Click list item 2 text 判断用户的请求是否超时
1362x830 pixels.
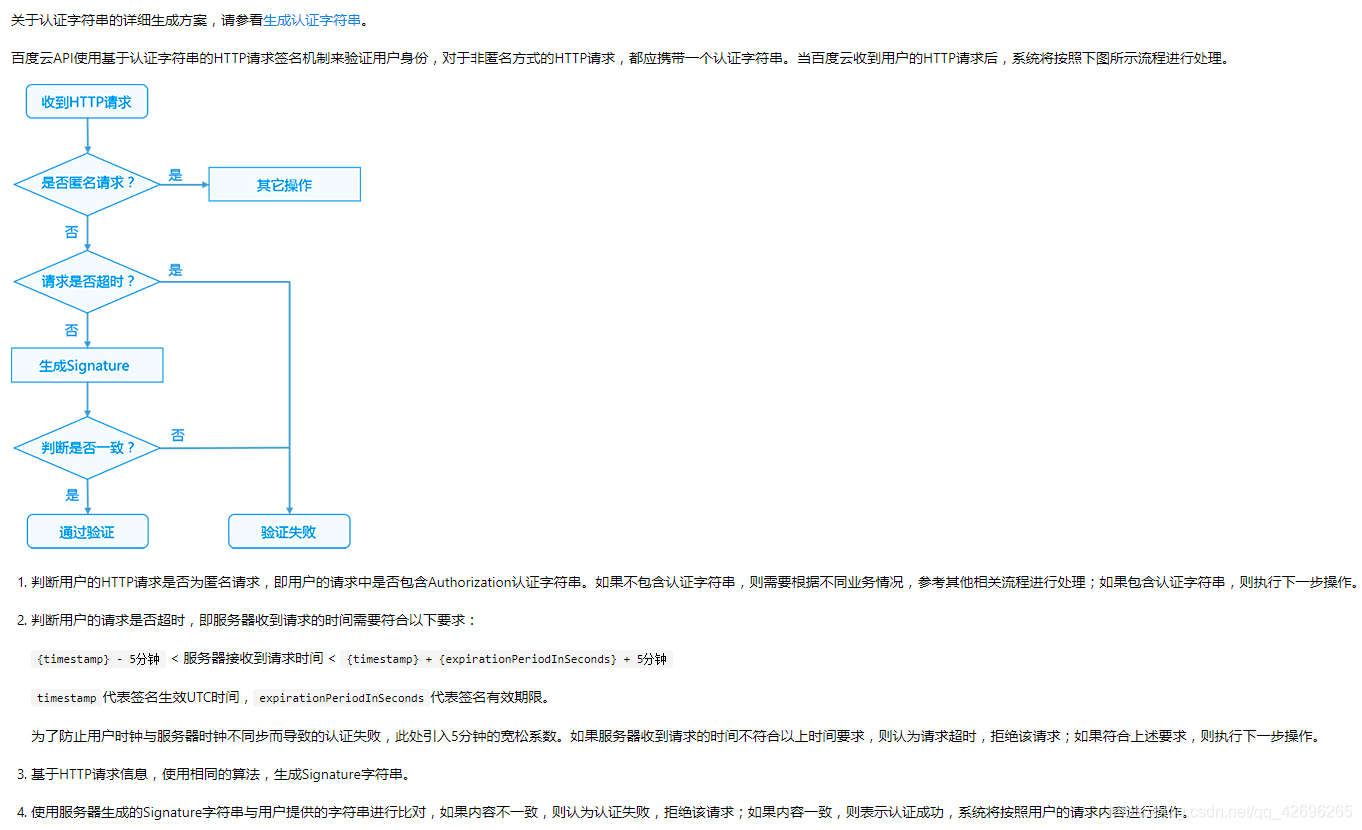(255, 620)
